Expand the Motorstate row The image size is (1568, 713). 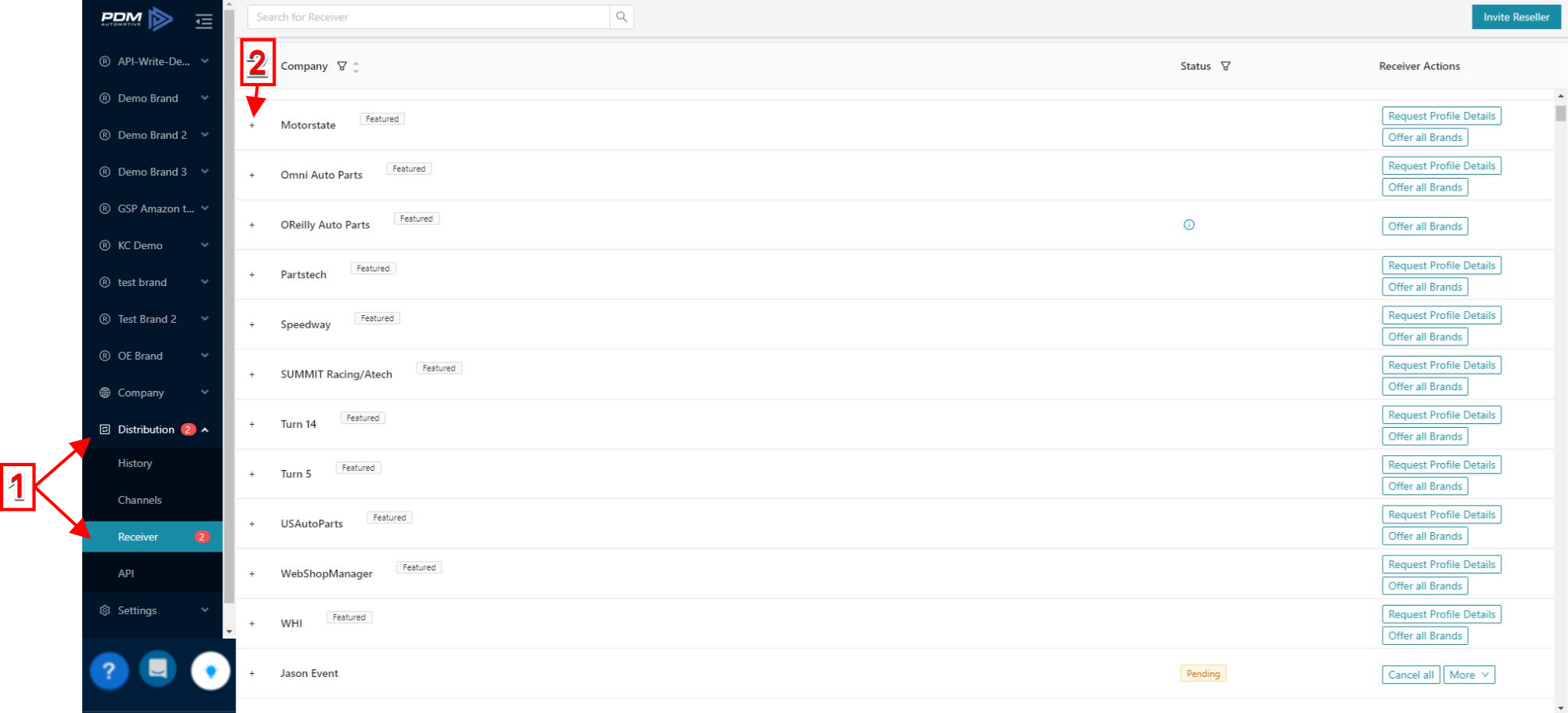(252, 125)
